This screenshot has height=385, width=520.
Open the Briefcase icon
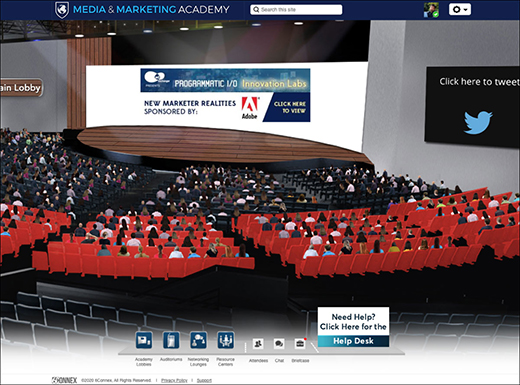click(x=300, y=343)
